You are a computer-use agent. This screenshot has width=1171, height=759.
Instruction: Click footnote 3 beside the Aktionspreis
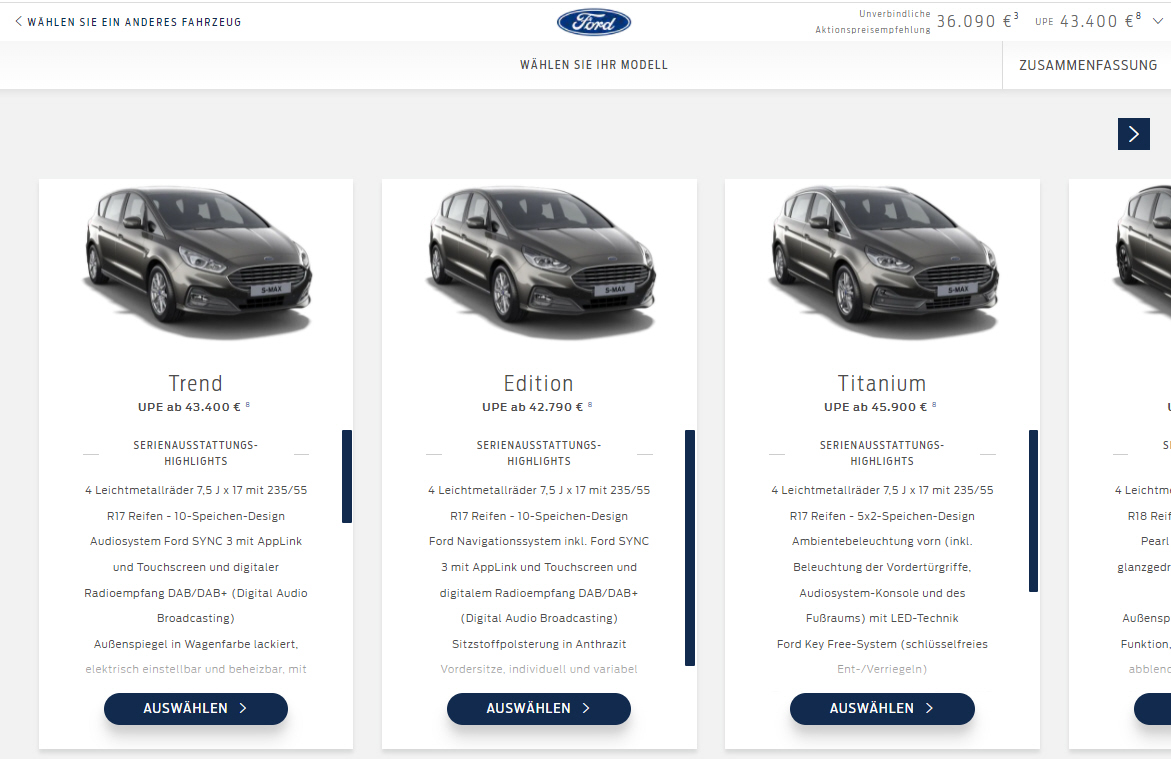point(1016,16)
